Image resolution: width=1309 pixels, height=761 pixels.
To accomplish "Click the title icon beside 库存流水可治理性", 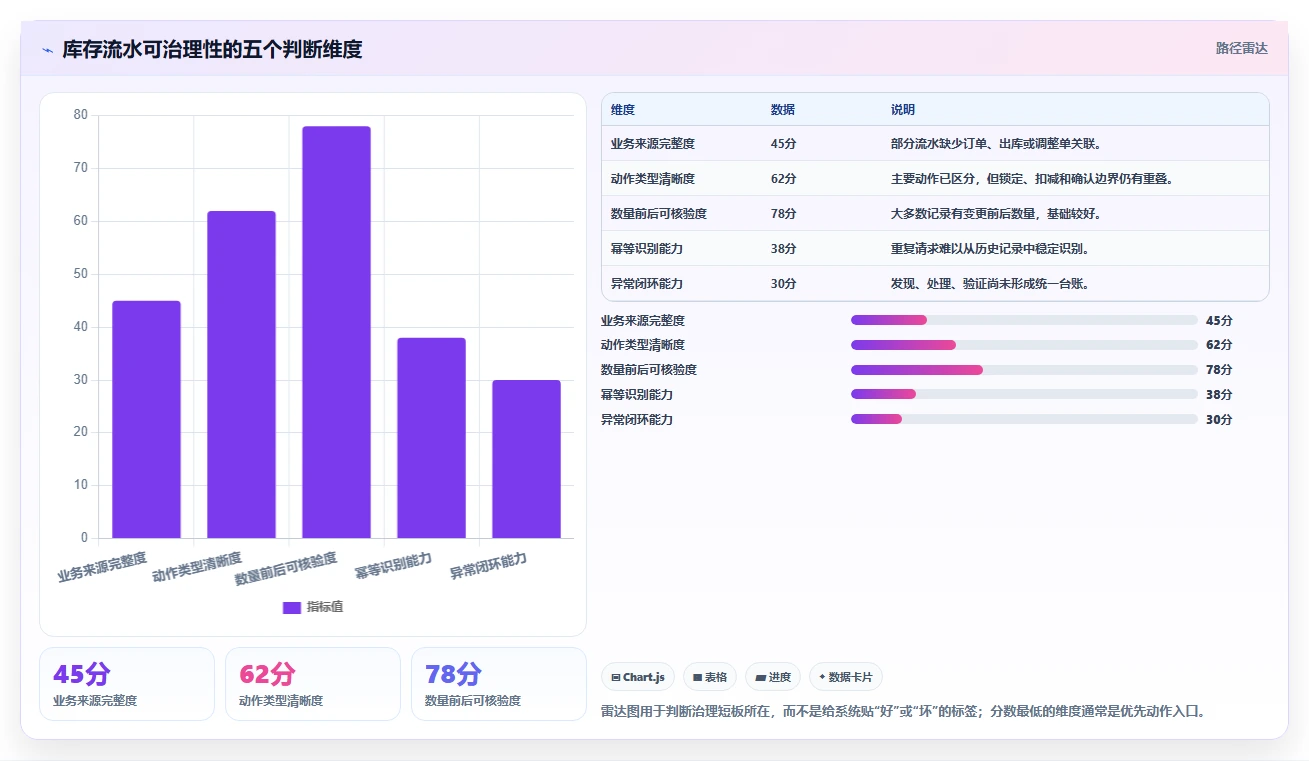I will point(47,50).
